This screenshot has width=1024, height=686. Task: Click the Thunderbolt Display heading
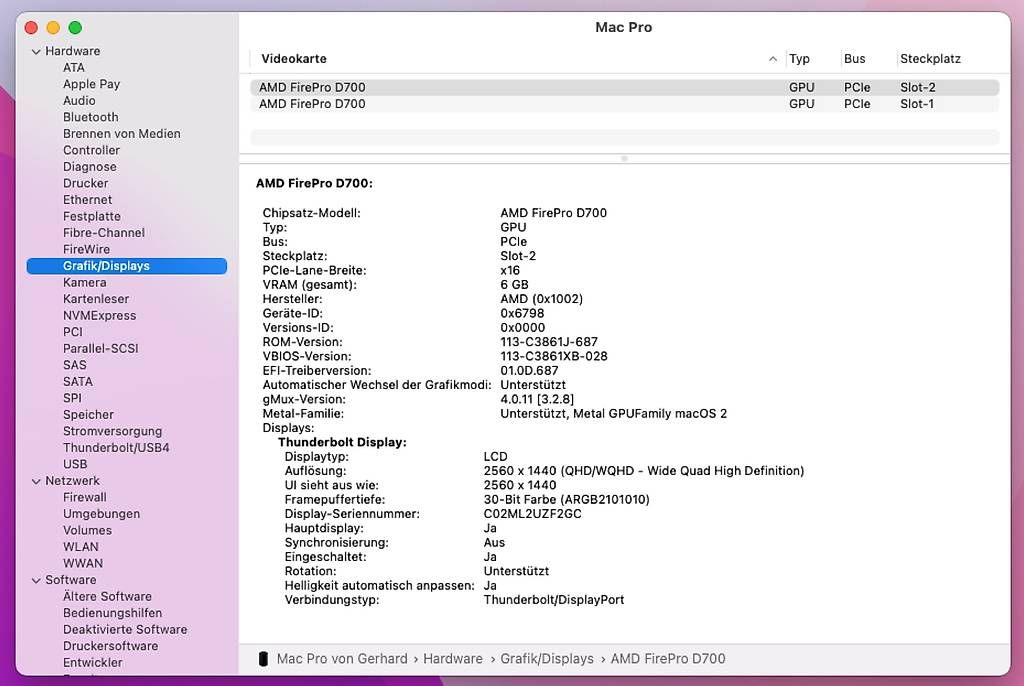pyautogui.click(x=342, y=442)
